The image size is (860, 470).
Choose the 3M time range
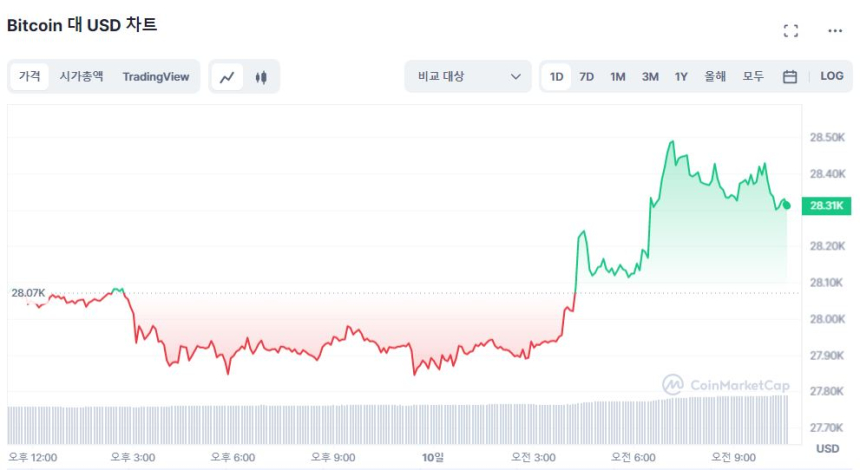tap(650, 77)
